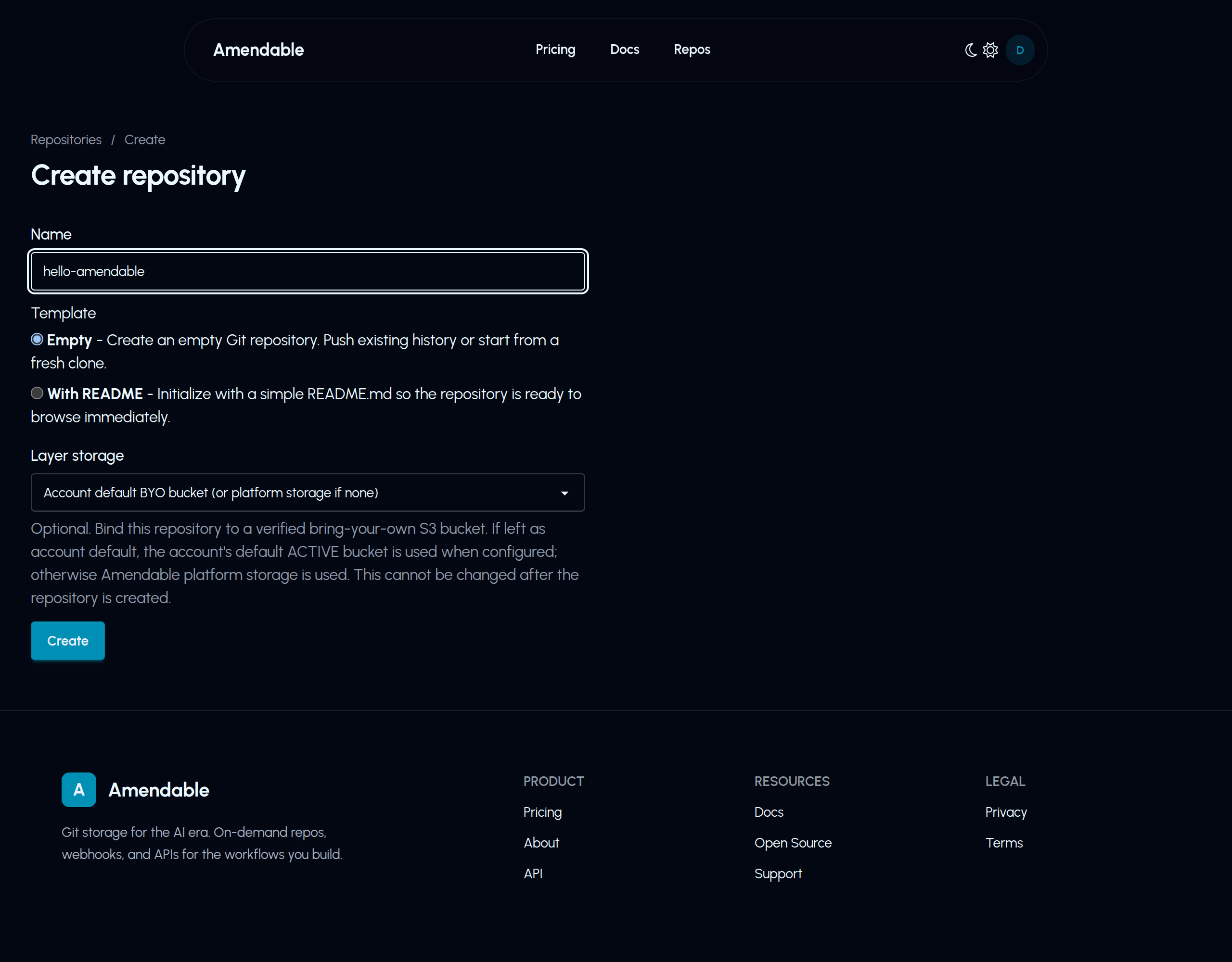The width and height of the screenshot is (1232, 962).
Task: Click the Amendable header brand
Action: tap(258, 50)
